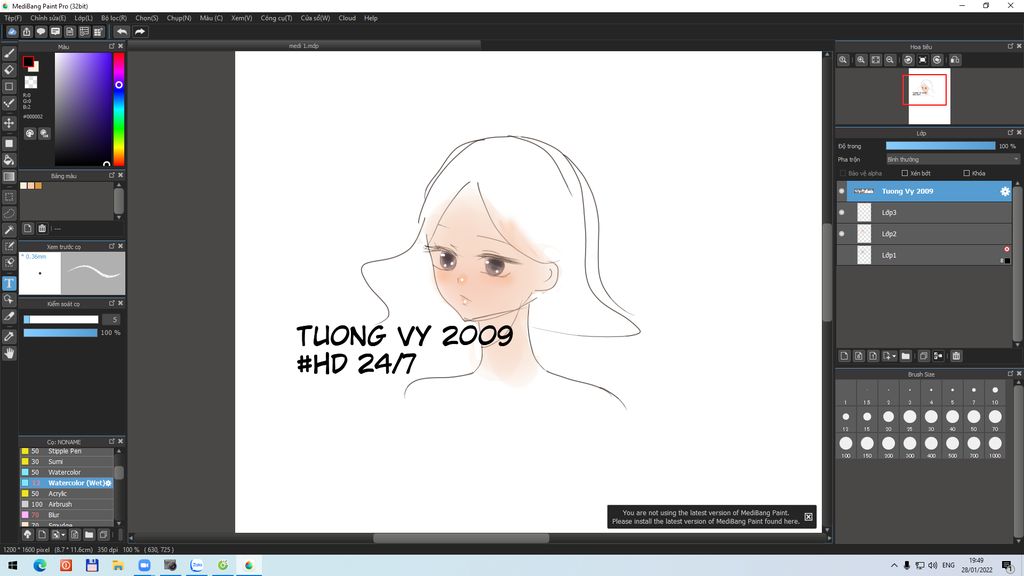Open Tuong Vy 2009 layer settings gear
Screen dimensions: 1024x576
click(x=1005, y=191)
